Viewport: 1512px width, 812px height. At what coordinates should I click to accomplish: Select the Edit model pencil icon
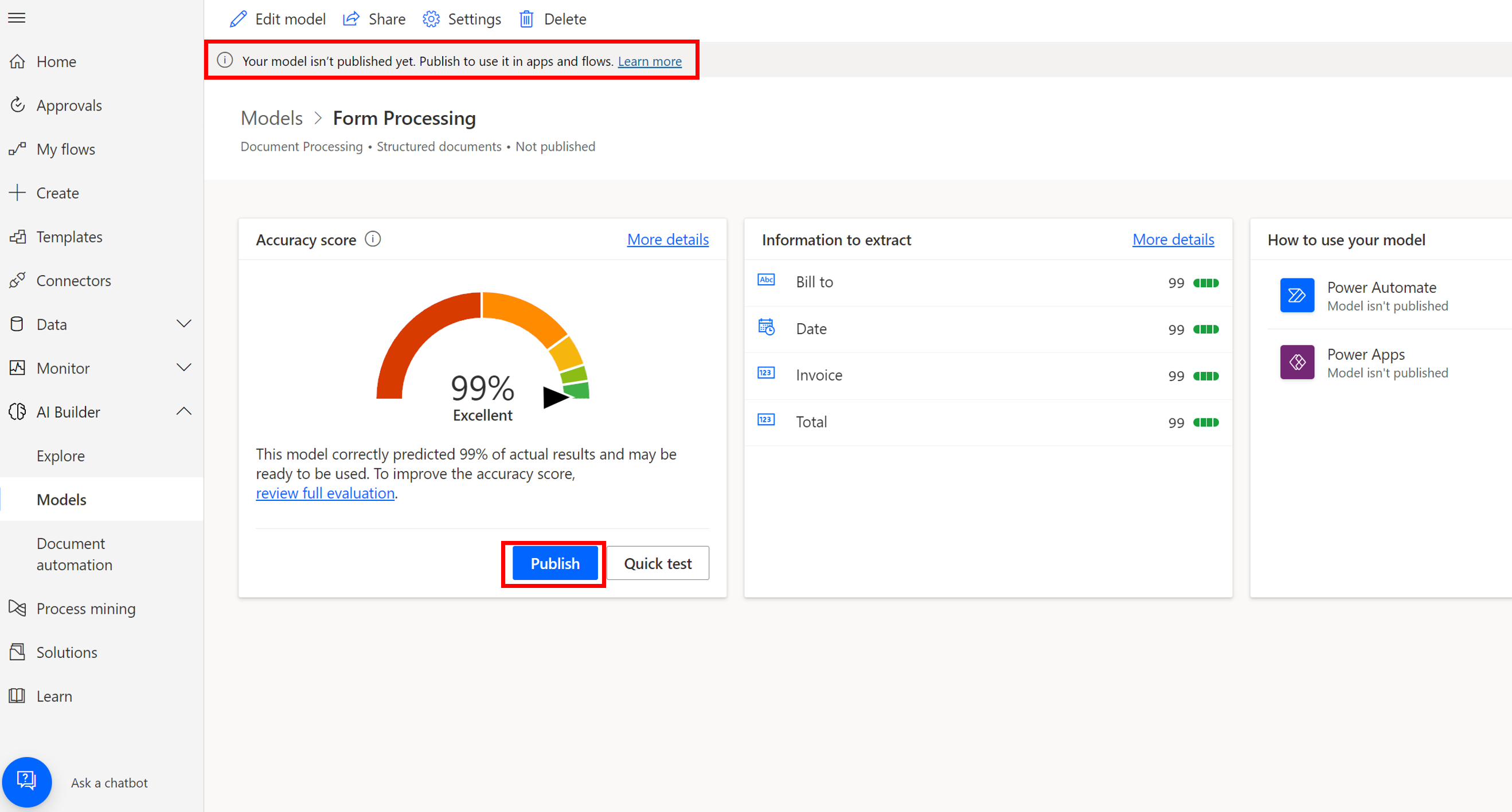pyautogui.click(x=239, y=18)
